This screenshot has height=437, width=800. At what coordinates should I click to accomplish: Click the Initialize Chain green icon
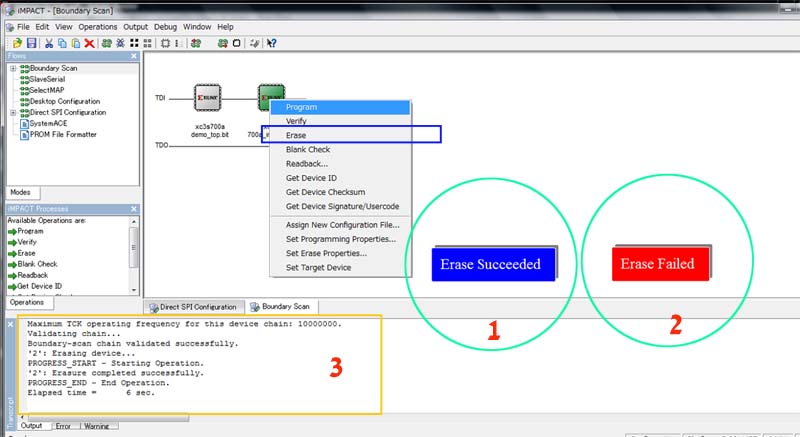[107, 43]
